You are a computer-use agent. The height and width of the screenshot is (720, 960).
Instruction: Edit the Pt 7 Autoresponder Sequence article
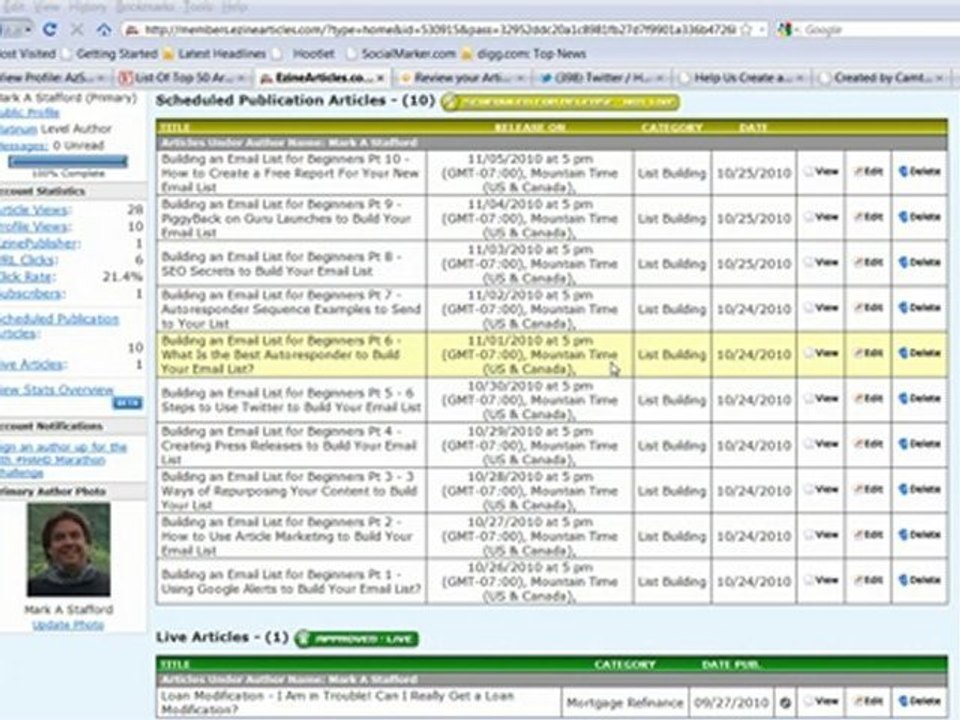868,307
